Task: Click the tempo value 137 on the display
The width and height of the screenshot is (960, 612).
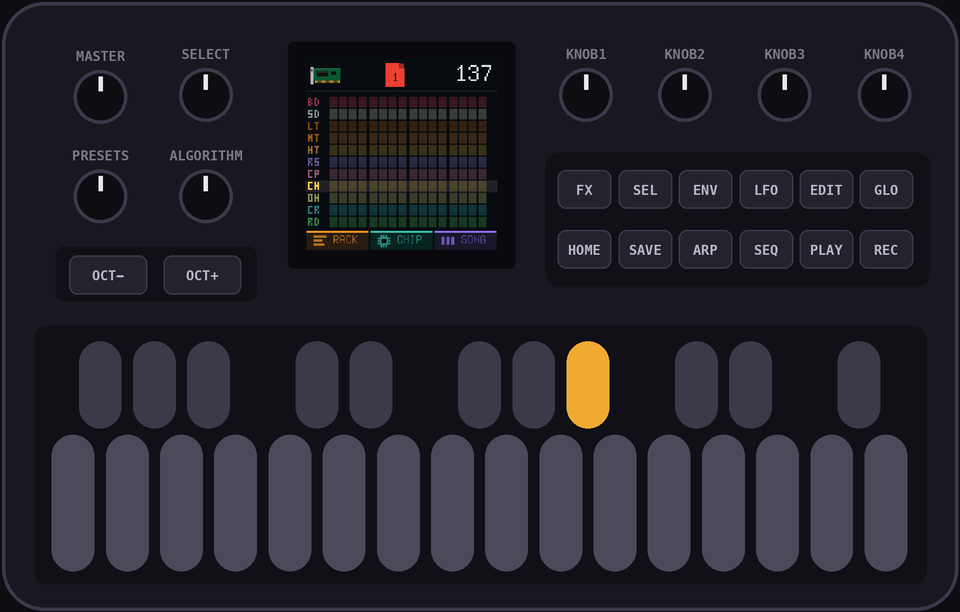Action: [473, 74]
